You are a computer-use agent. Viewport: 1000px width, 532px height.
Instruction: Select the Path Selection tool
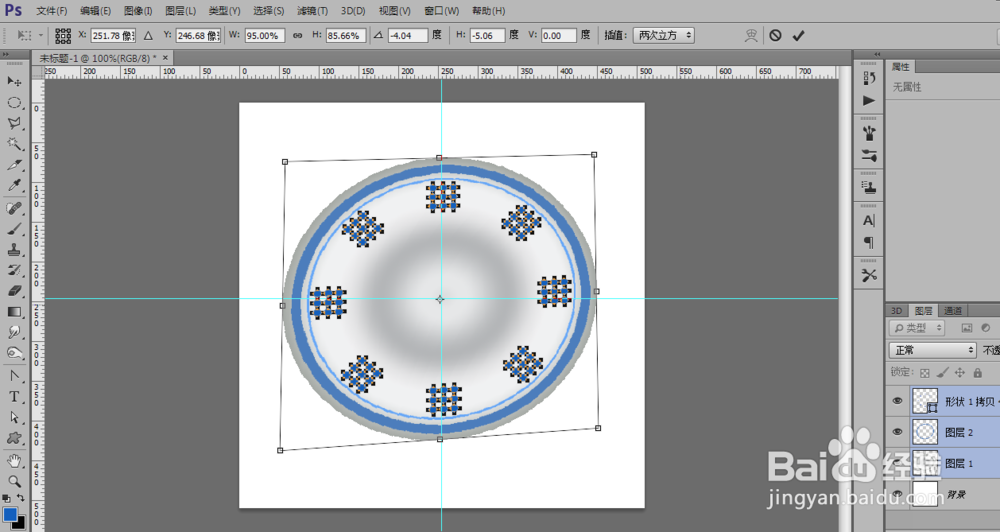point(14,417)
